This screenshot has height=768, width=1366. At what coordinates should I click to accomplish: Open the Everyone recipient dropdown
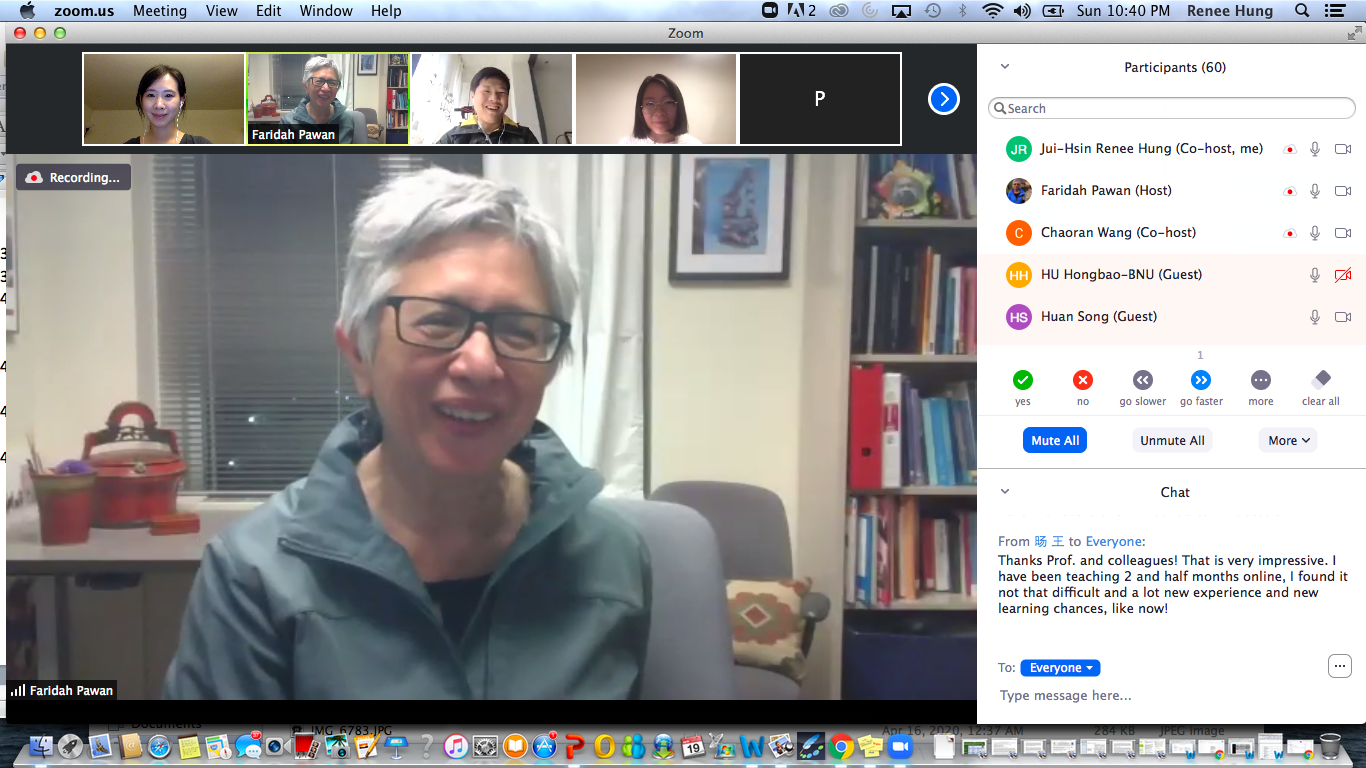pos(1060,668)
